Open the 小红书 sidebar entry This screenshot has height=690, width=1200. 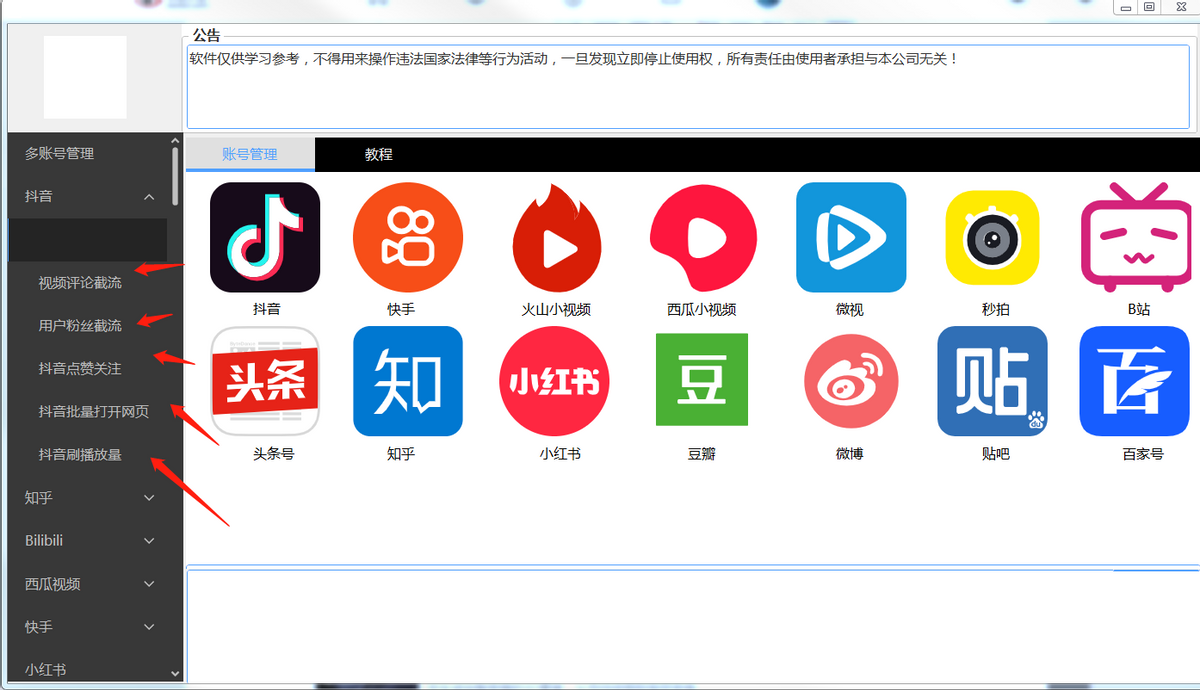coord(87,669)
